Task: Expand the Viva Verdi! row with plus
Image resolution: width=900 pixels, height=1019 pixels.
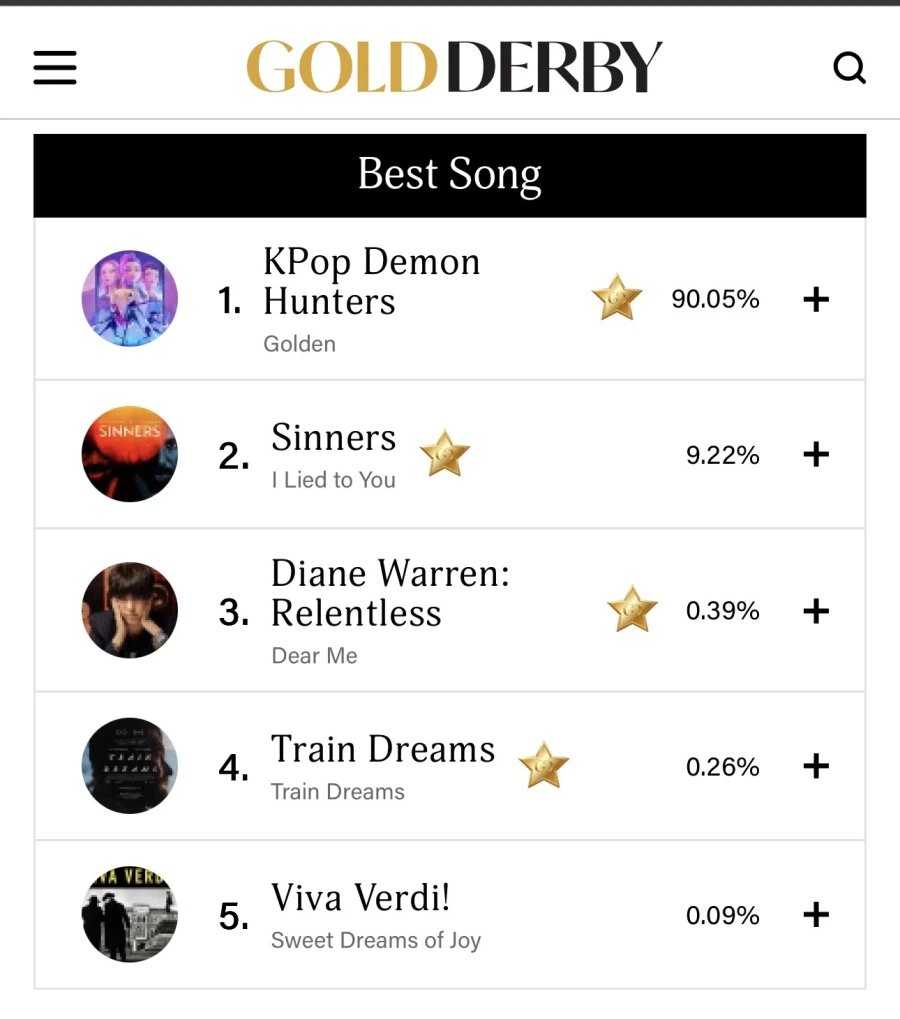Action: tap(816, 915)
